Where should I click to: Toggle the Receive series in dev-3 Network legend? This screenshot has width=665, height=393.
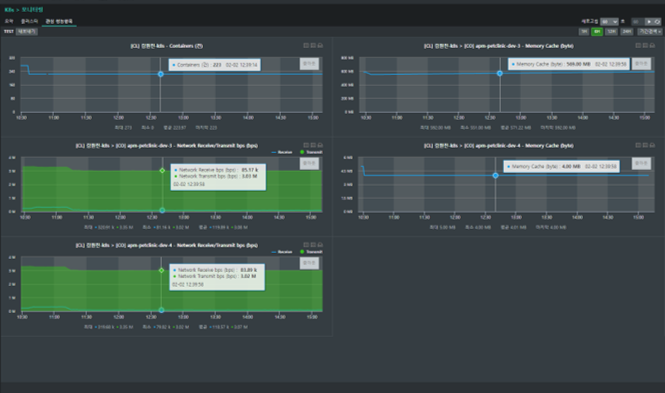(282, 152)
